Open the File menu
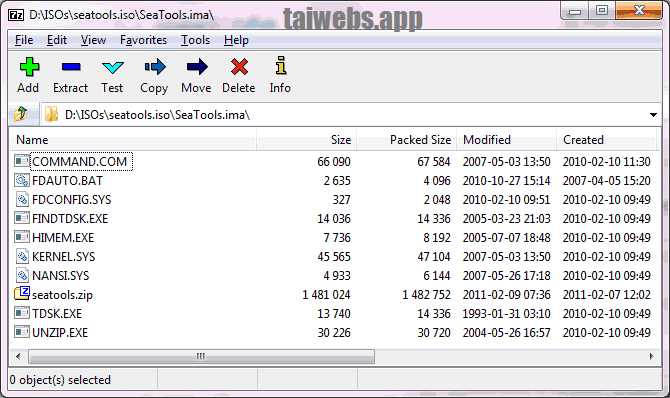 point(24,40)
